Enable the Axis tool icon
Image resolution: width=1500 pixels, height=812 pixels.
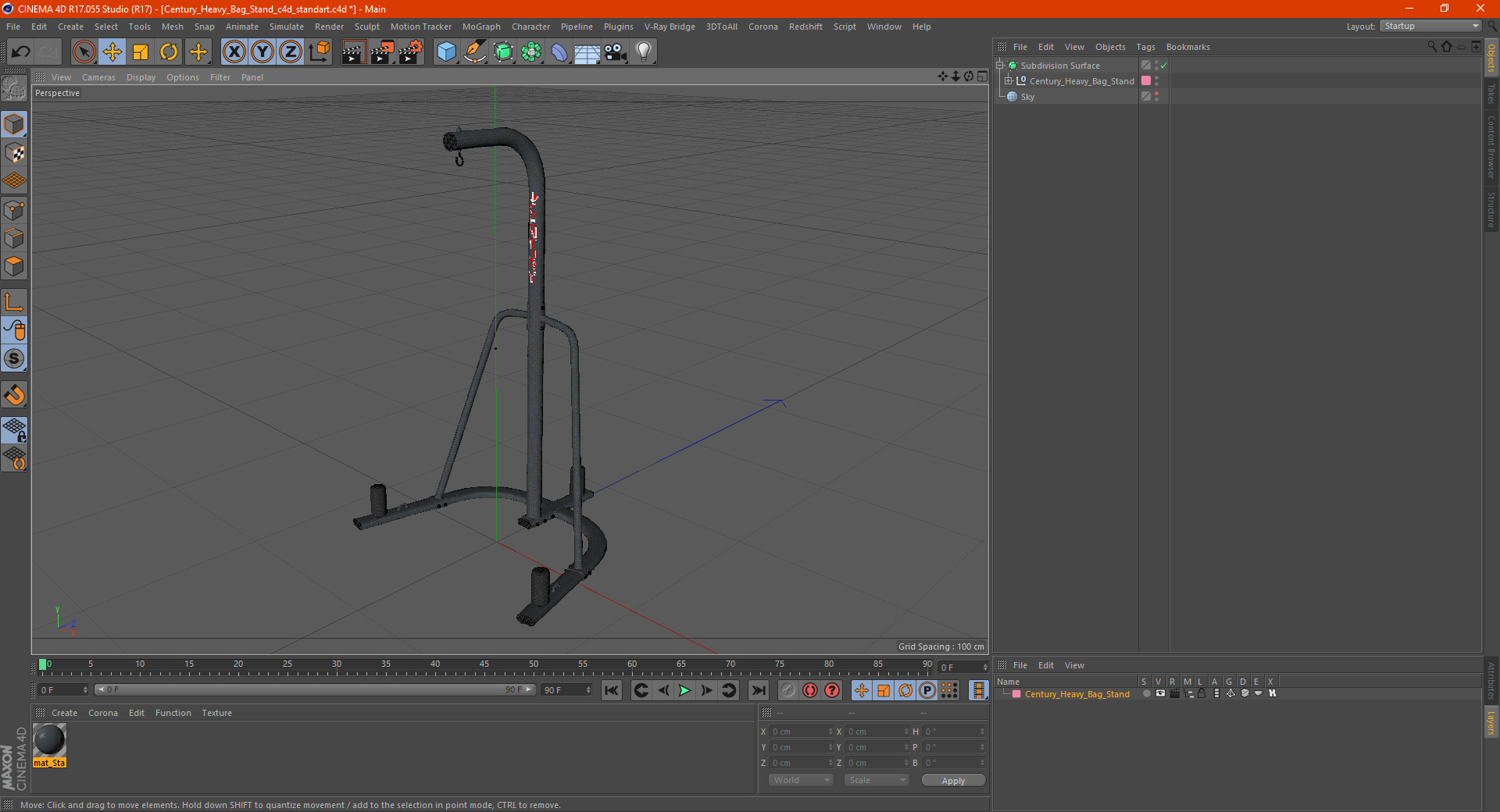(14, 302)
